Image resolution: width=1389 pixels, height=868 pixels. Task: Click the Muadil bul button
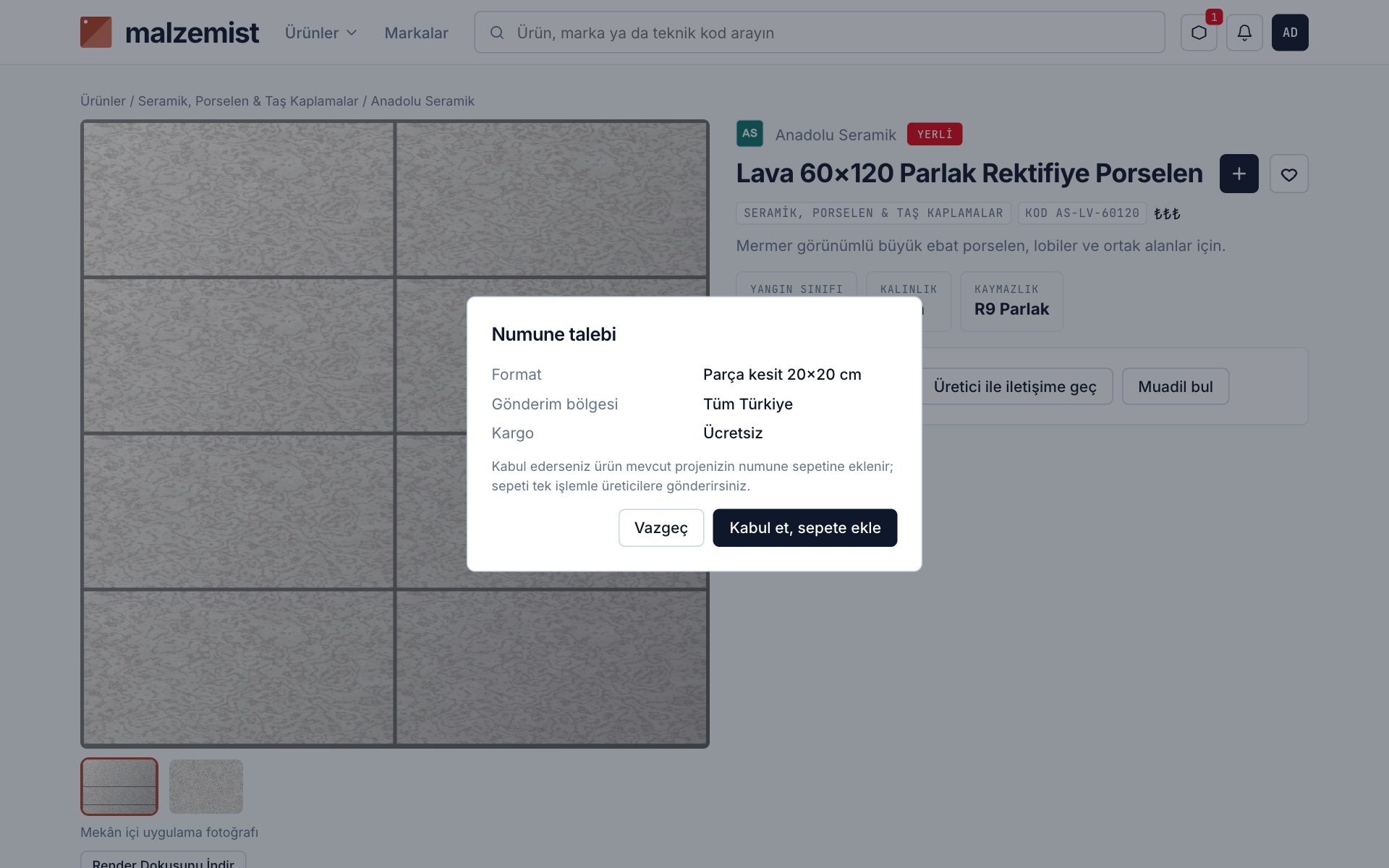click(1175, 386)
